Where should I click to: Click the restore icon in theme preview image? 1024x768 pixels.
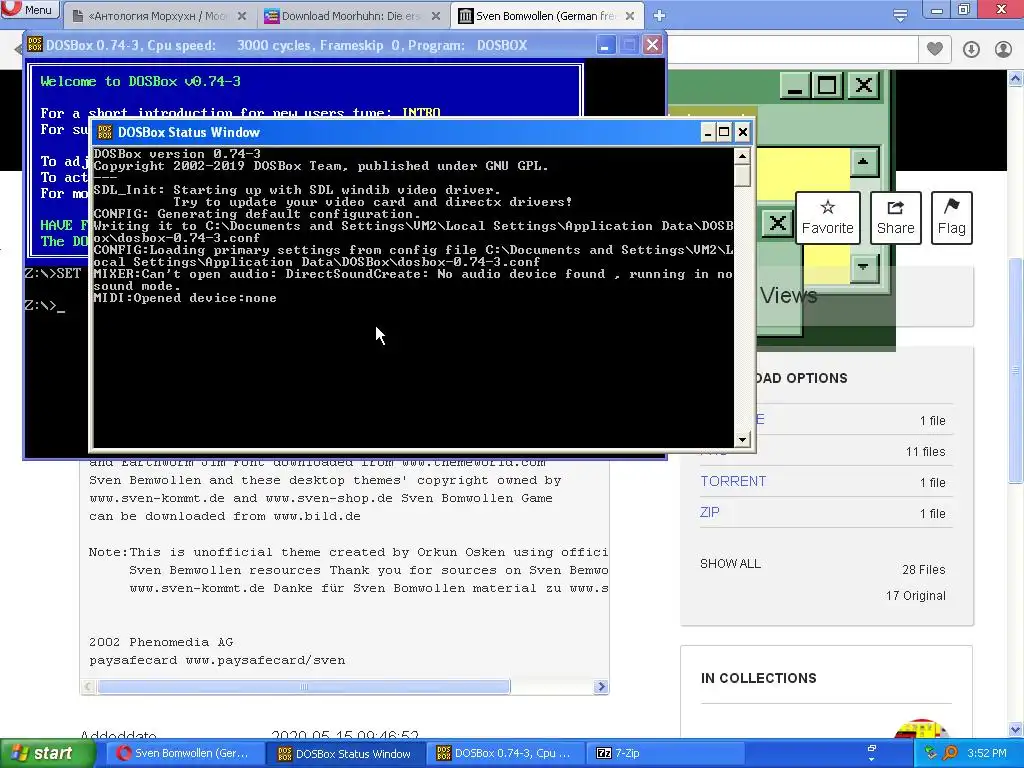(827, 85)
